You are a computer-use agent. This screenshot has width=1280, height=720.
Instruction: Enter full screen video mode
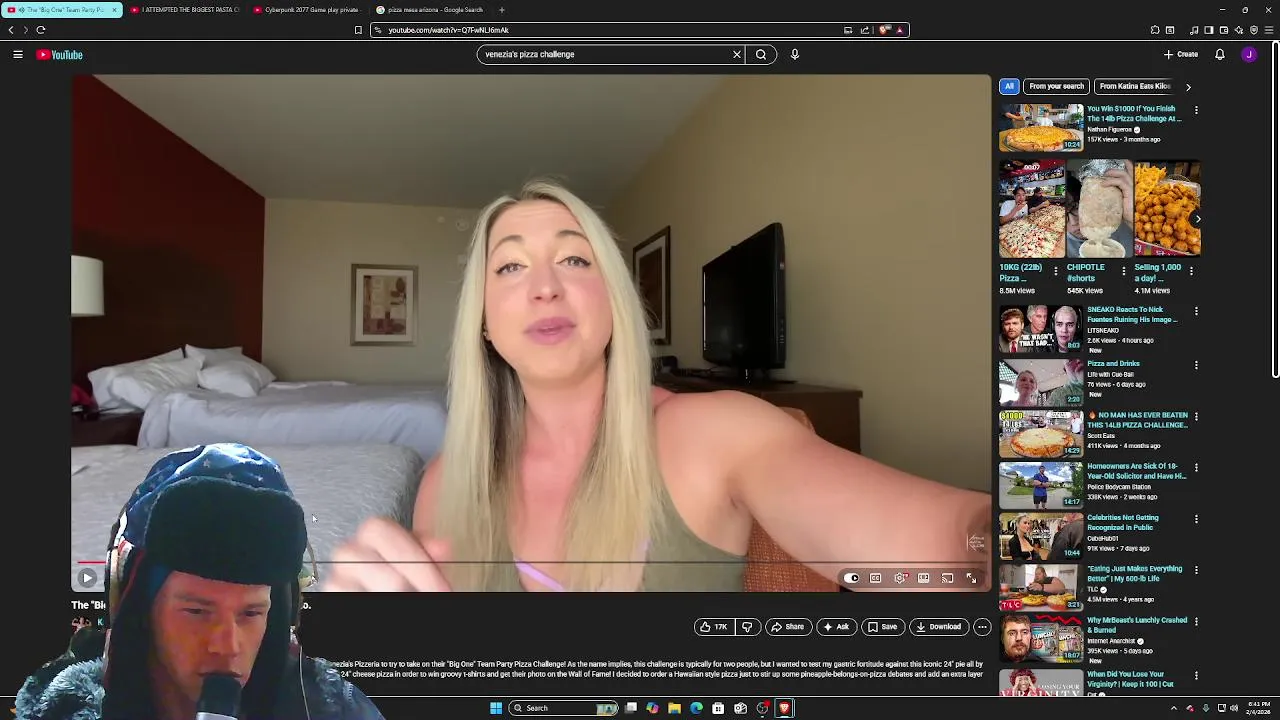coord(971,578)
